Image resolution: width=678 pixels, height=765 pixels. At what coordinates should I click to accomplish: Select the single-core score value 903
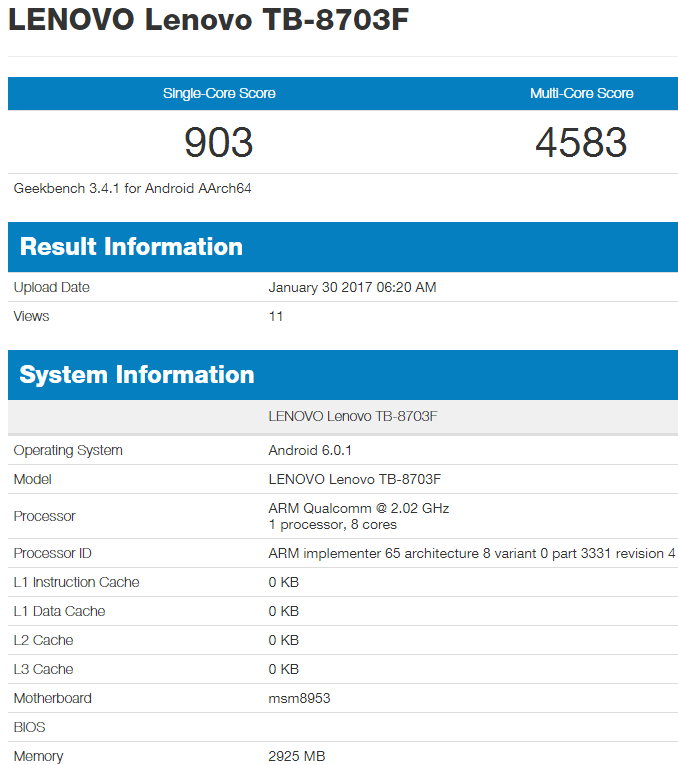[219, 142]
